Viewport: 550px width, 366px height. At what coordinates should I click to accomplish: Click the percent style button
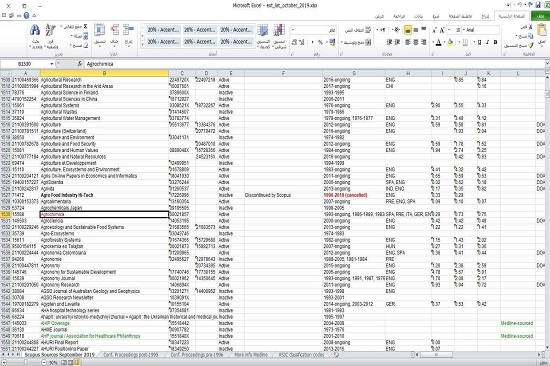pyautogui.click(x=320, y=42)
